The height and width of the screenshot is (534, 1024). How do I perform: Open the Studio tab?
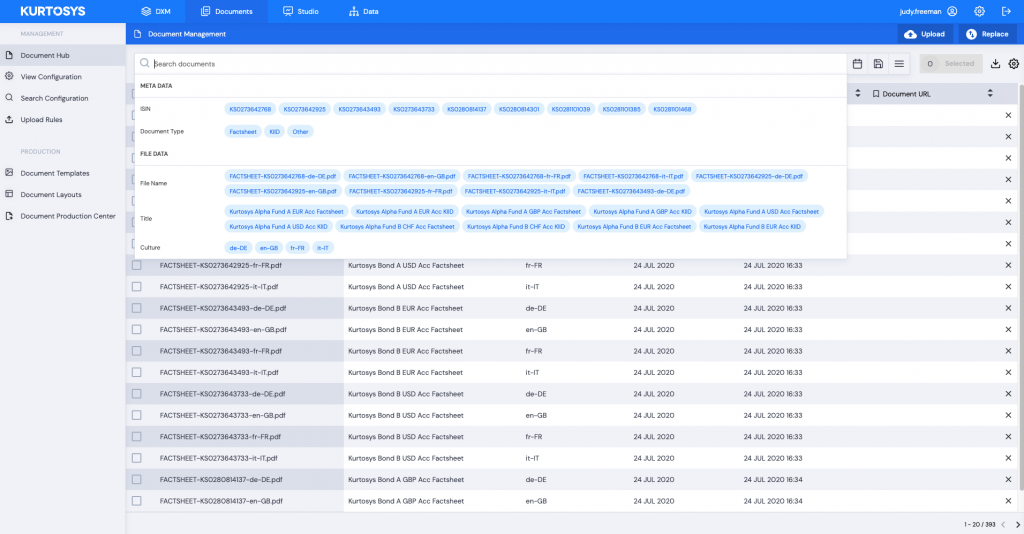(300, 11)
